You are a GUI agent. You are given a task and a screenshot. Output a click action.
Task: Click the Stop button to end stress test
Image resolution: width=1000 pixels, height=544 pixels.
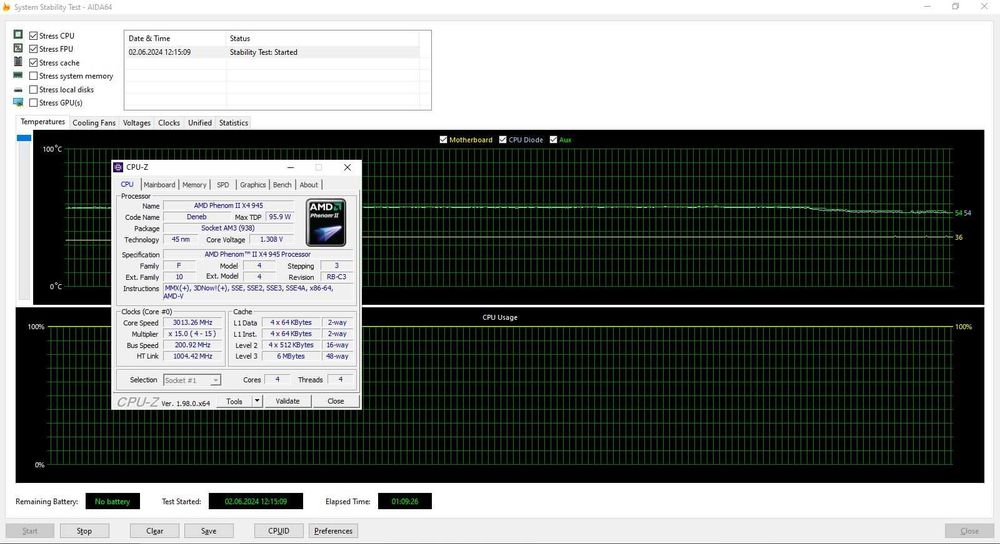[84, 531]
